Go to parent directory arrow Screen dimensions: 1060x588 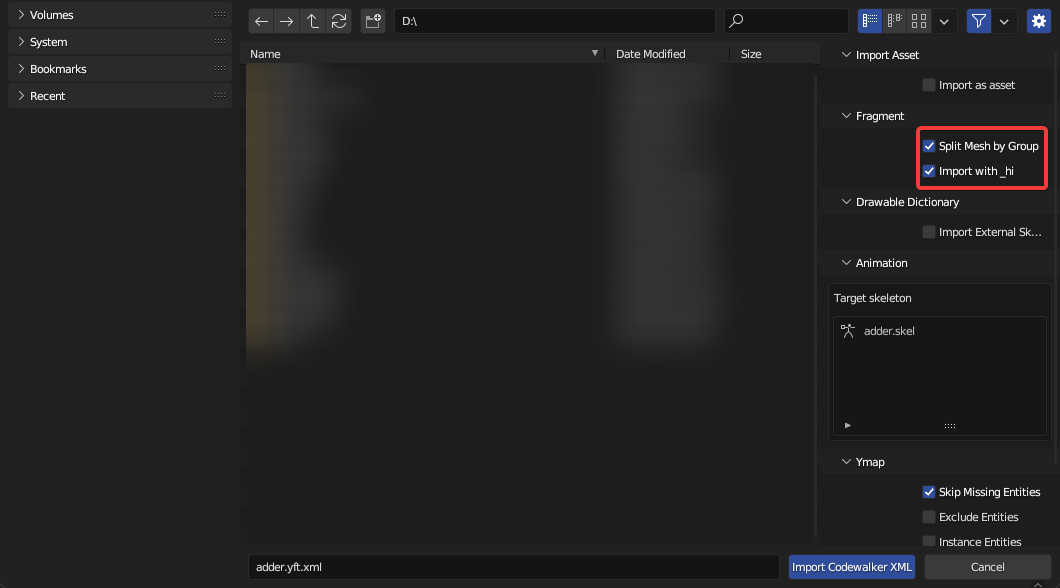pos(313,21)
